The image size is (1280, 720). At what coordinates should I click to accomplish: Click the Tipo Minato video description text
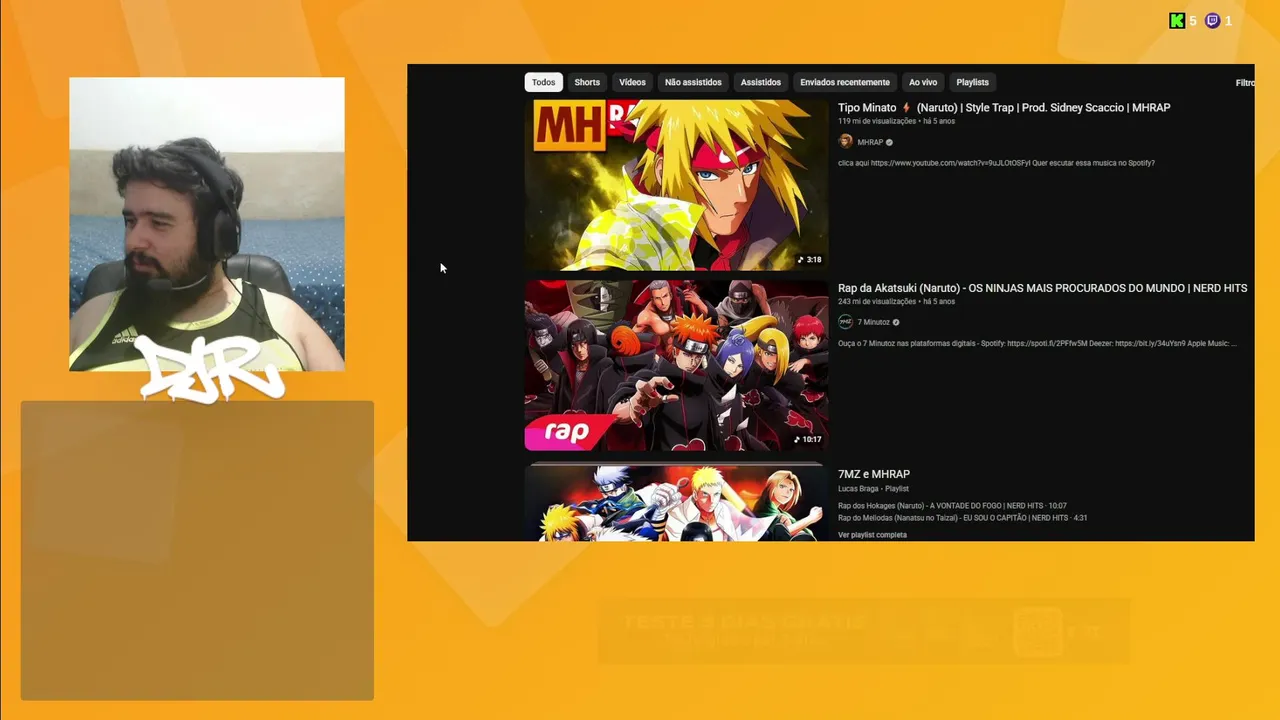point(996,163)
